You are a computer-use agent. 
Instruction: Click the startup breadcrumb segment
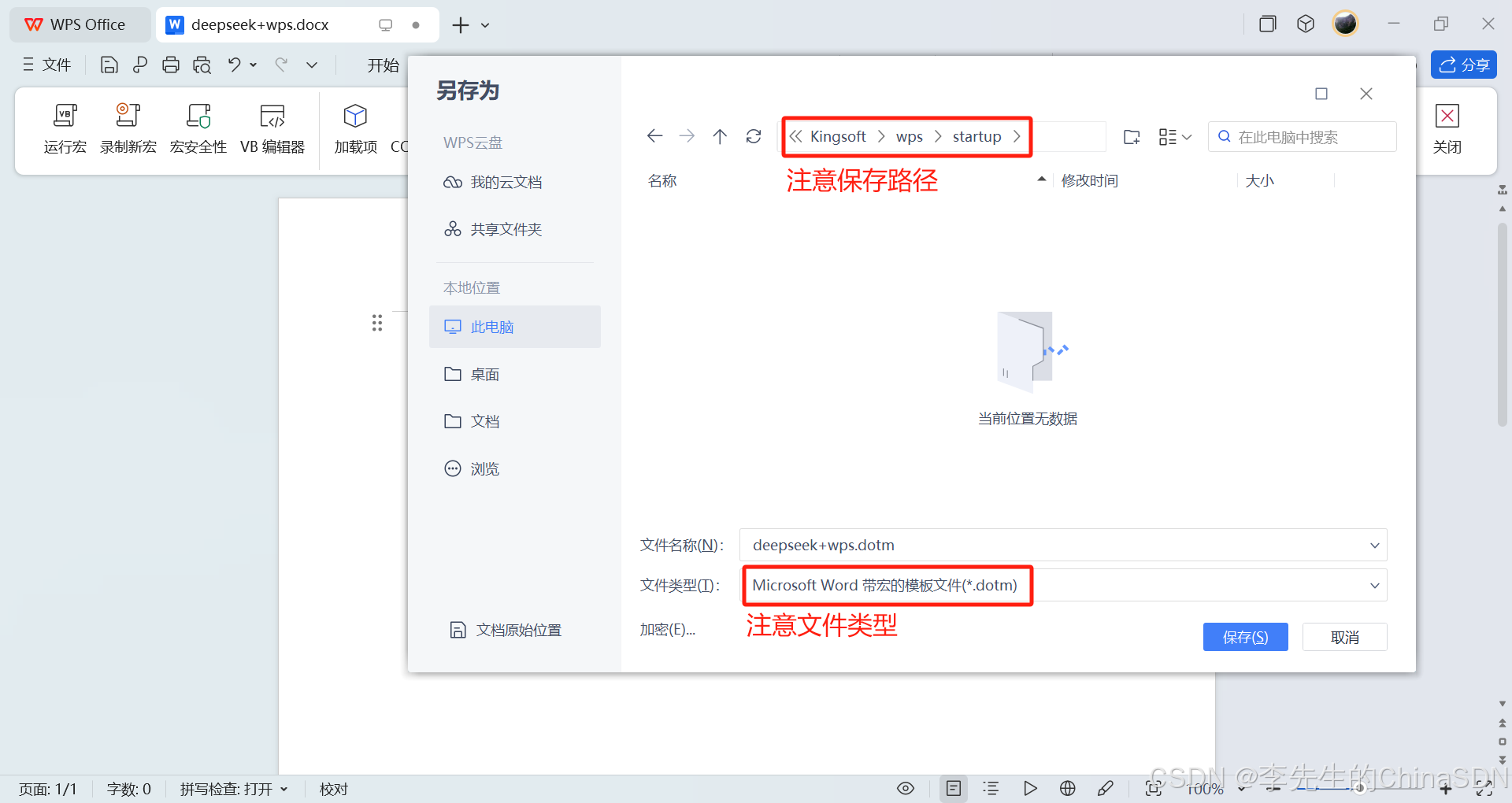(976, 136)
